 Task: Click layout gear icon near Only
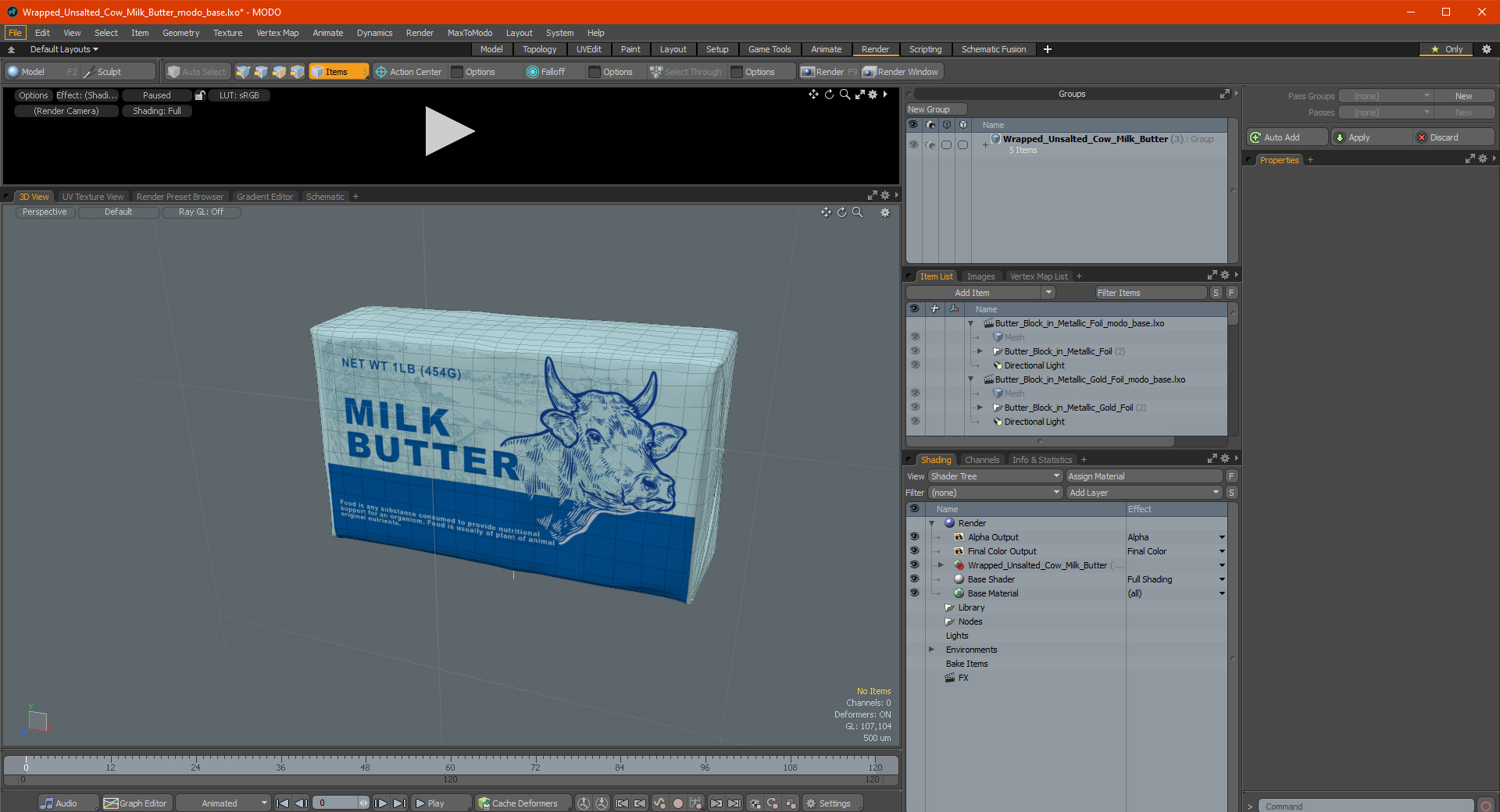tap(1487, 49)
